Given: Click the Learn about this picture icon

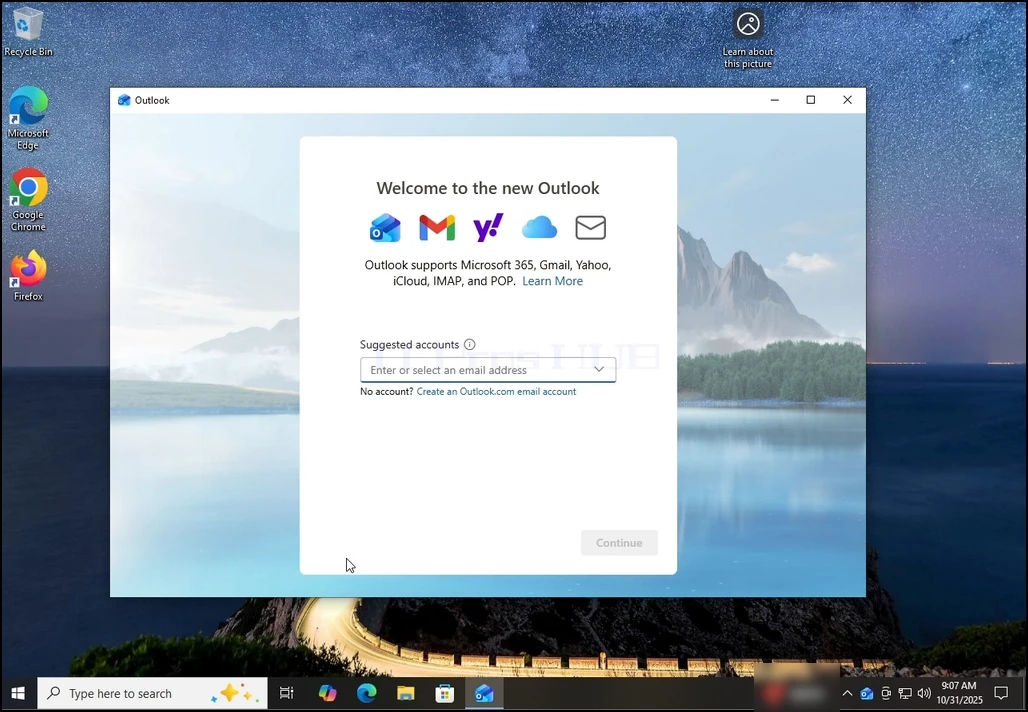Looking at the screenshot, I should click(x=747, y=39).
